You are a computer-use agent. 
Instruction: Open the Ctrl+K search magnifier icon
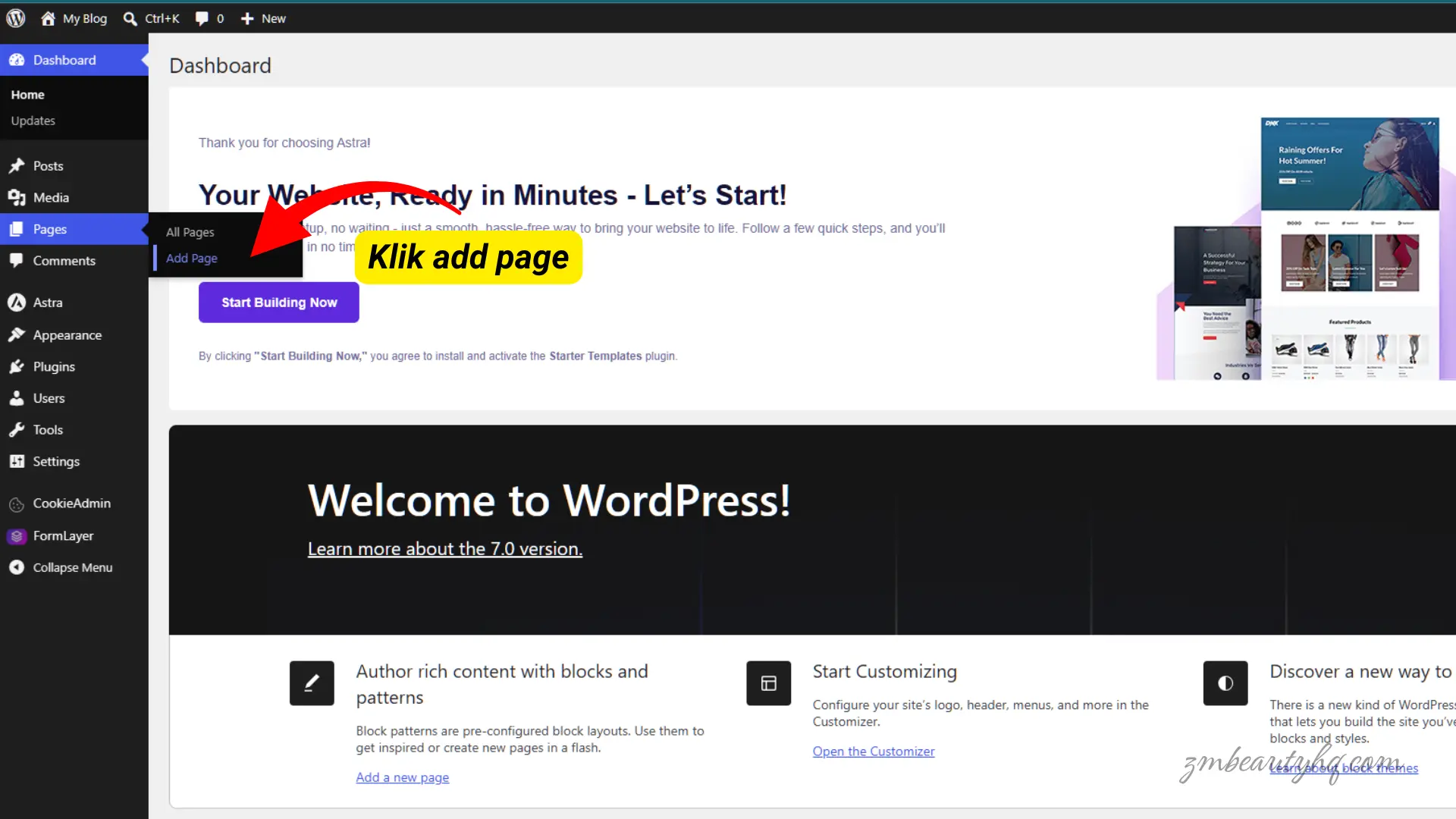(130, 18)
